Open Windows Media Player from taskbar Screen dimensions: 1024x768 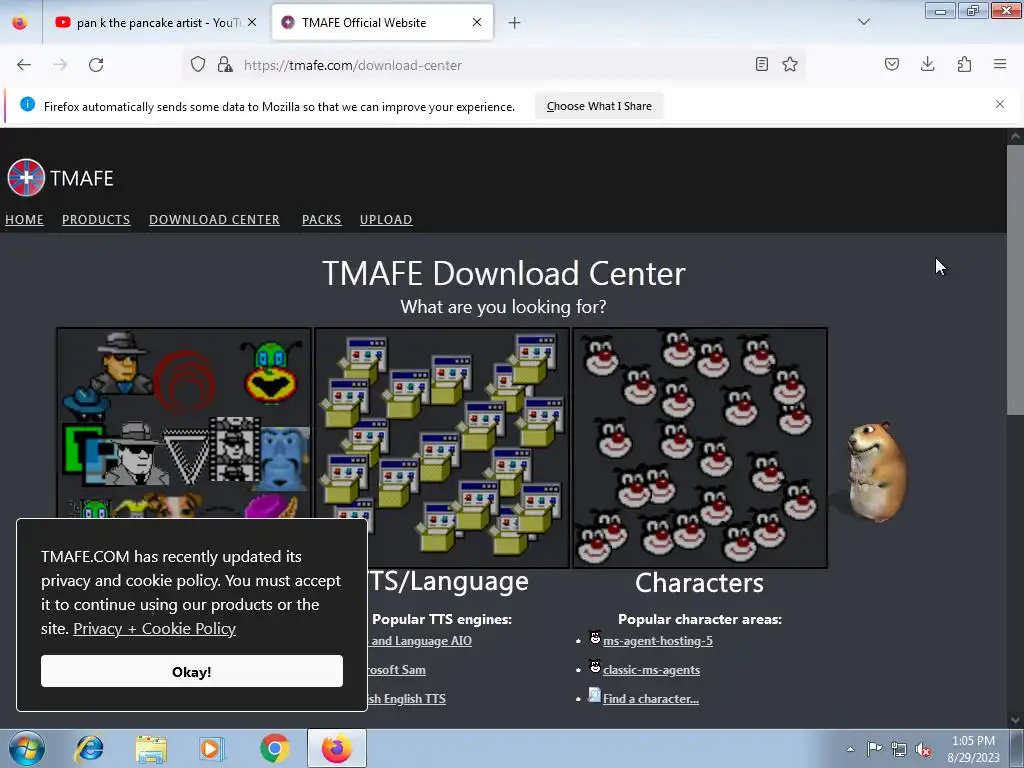[212, 748]
